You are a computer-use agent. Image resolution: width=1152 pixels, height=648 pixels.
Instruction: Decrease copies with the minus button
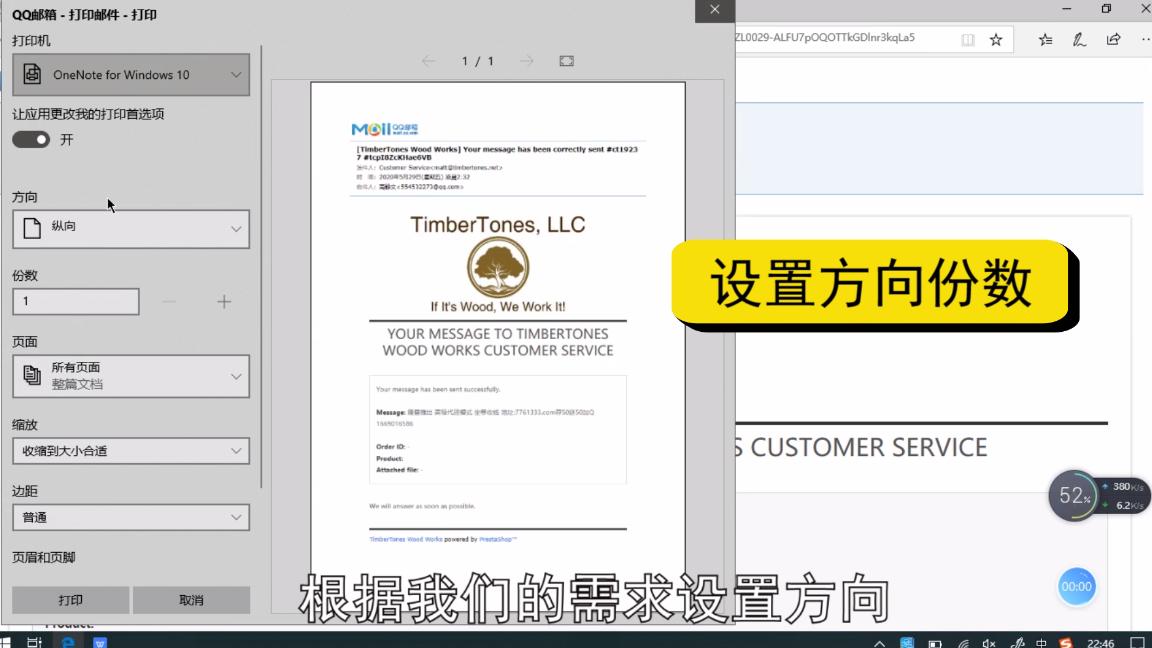pos(169,302)
